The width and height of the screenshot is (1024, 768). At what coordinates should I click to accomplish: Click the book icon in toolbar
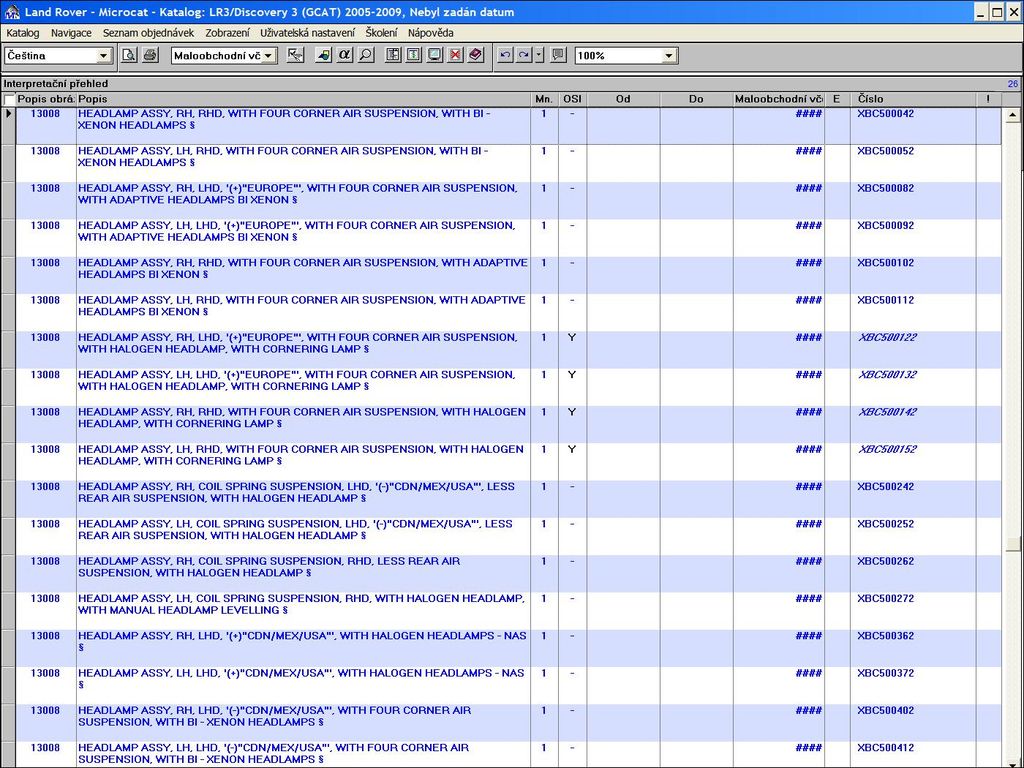tap(476, 55)
